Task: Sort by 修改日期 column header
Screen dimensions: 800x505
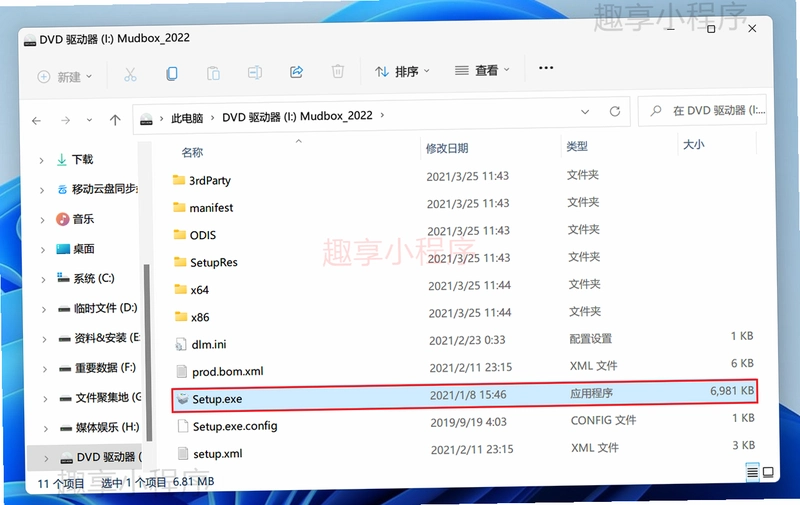Action: click(x=447, y=148)
